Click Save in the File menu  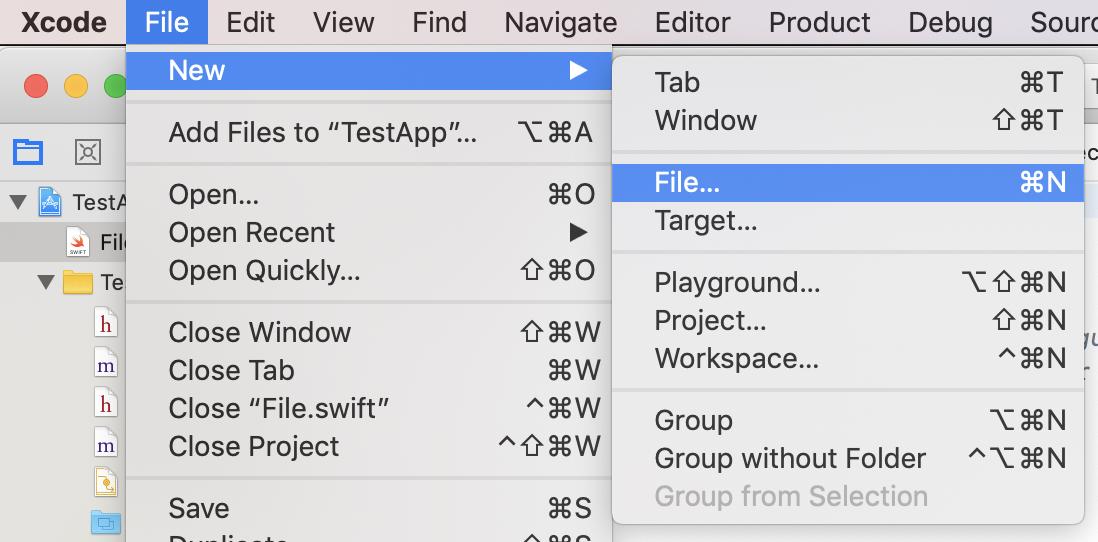(199, 508)
